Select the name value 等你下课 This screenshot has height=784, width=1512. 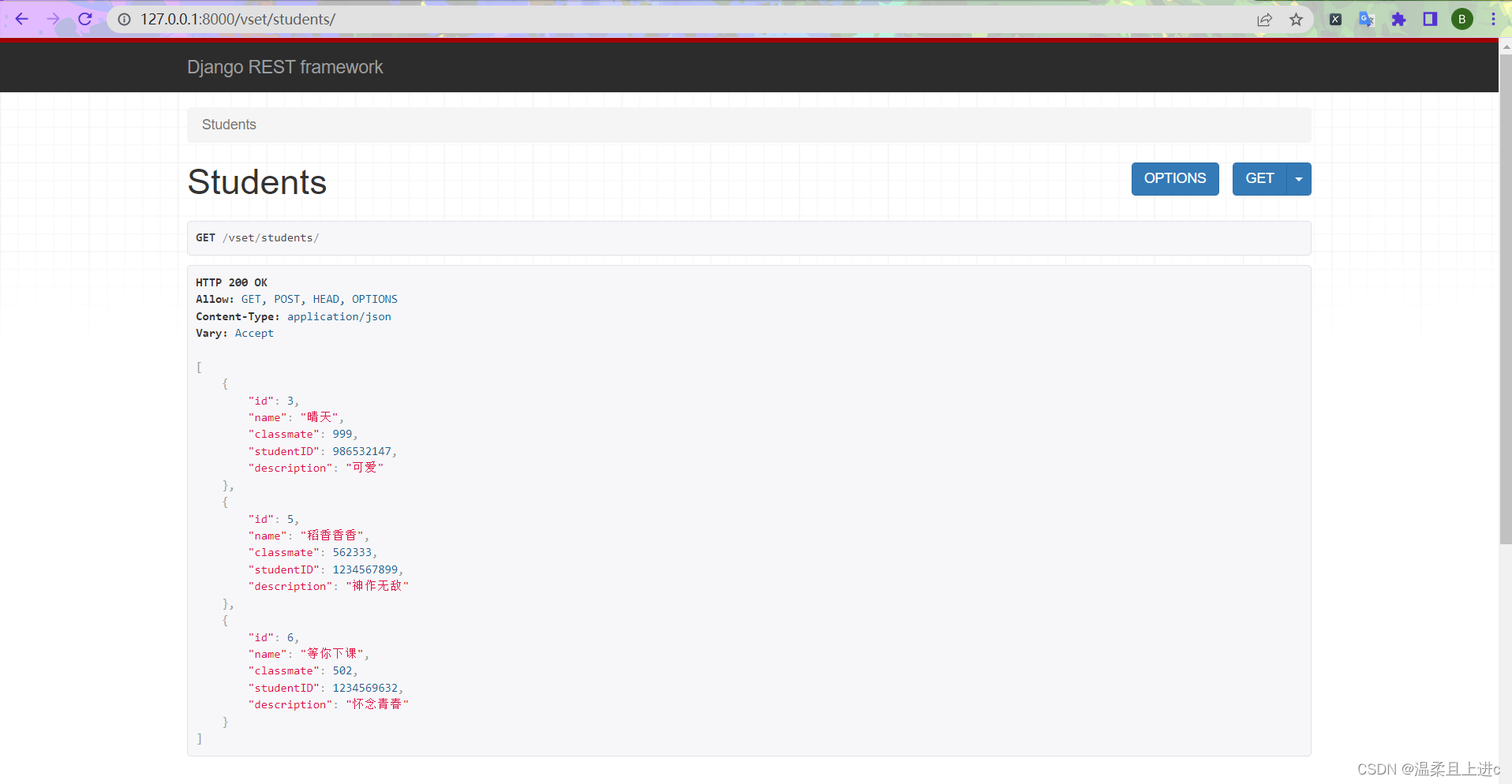(x=332, y=654)
